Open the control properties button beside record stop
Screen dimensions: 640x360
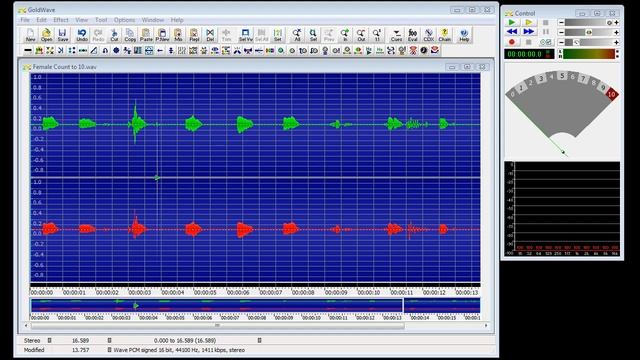(x=545, y=42)
